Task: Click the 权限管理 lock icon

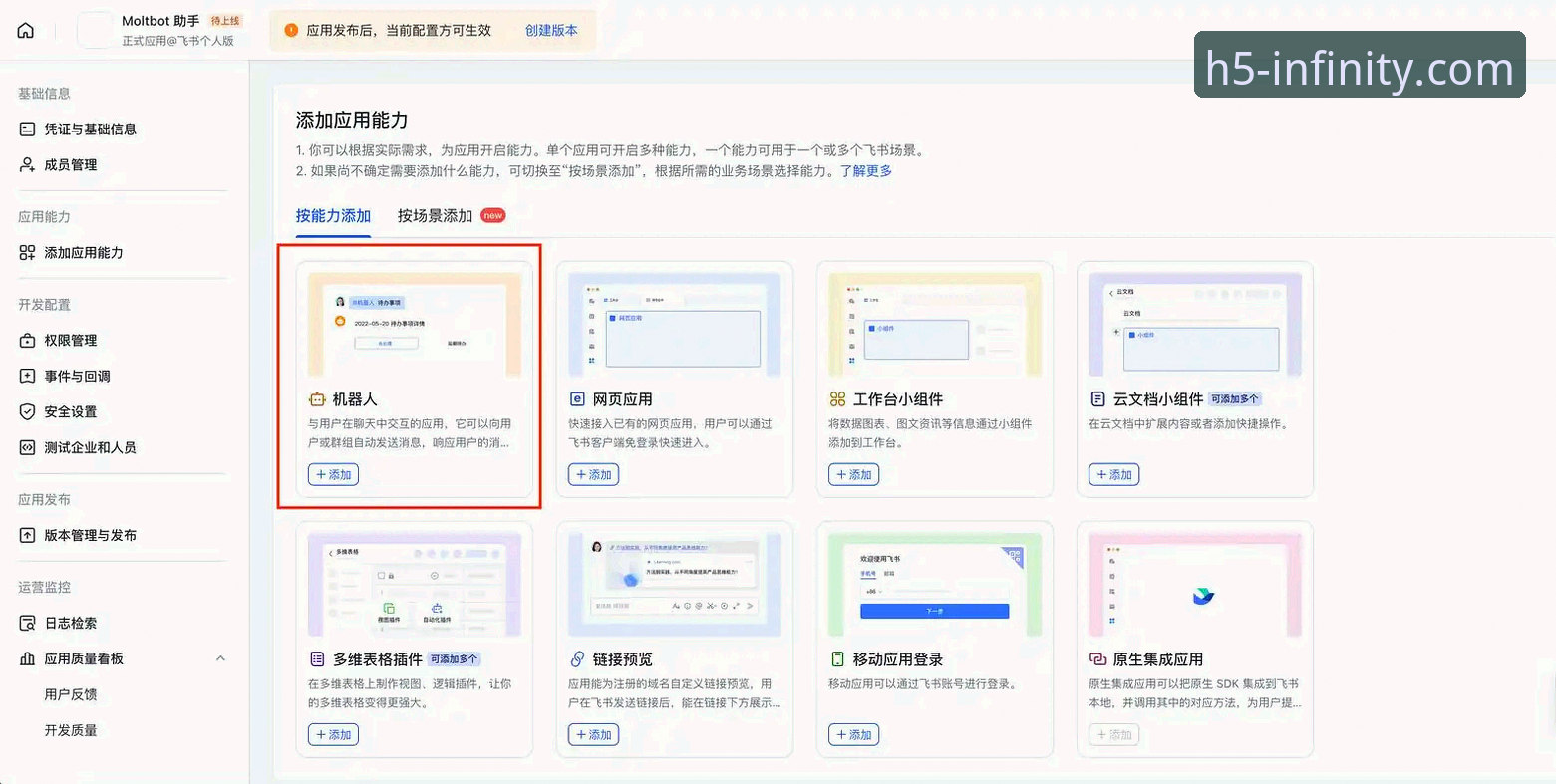Action: (27, 341)
